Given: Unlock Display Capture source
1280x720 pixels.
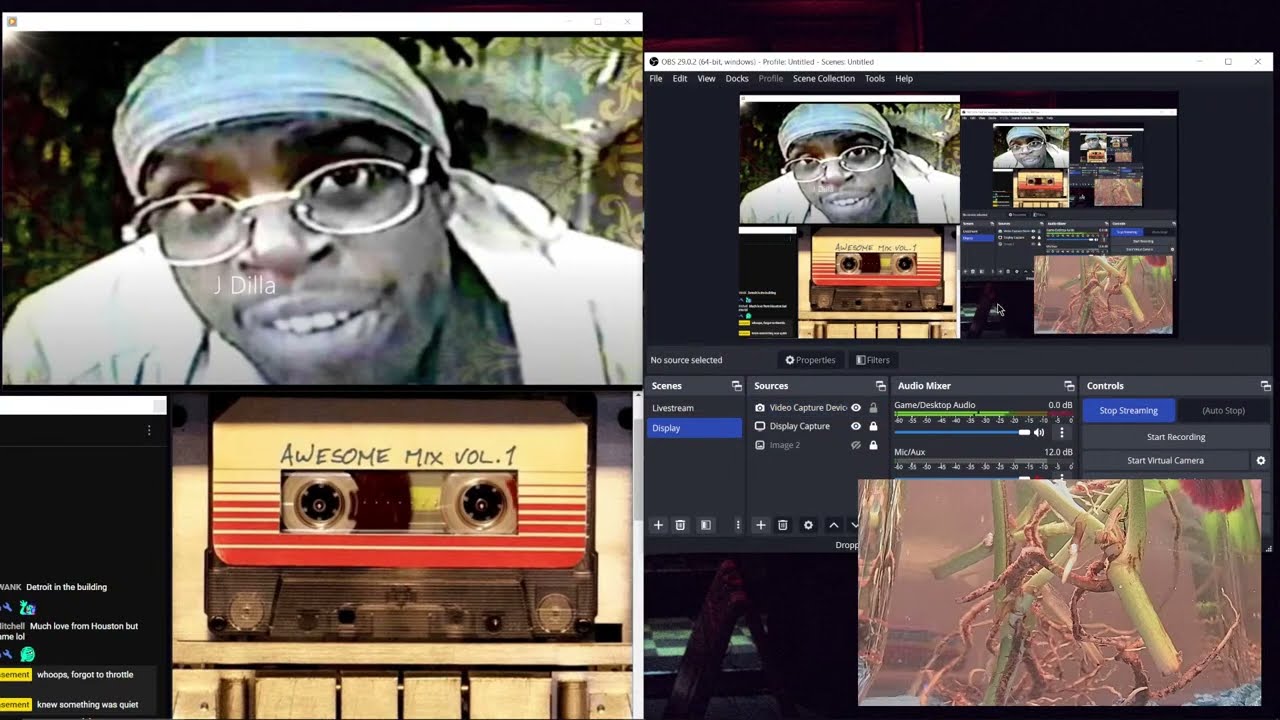Looking at the screenshot, I should 873,426.
